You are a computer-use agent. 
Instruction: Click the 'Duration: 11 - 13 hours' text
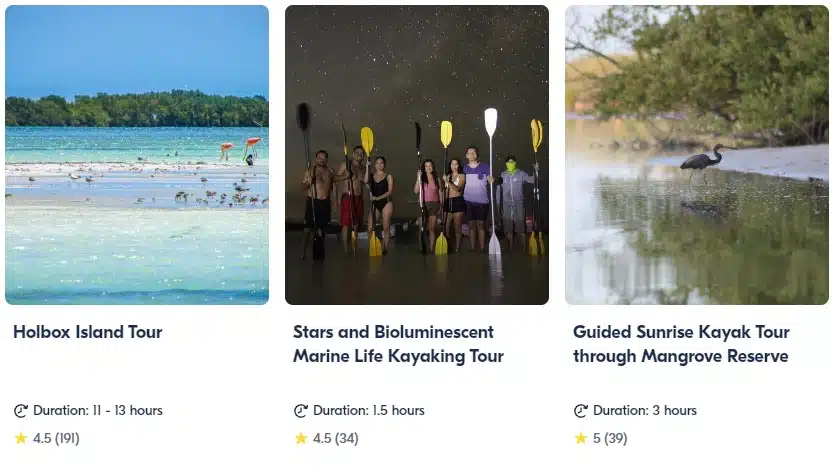pos(98,410)
